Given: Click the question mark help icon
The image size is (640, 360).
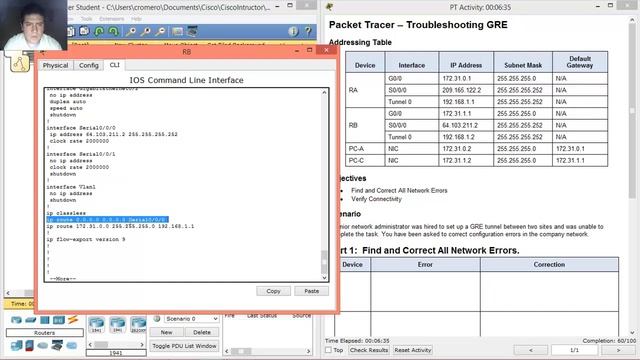Looking at the screenshot, I should point(308,31).
